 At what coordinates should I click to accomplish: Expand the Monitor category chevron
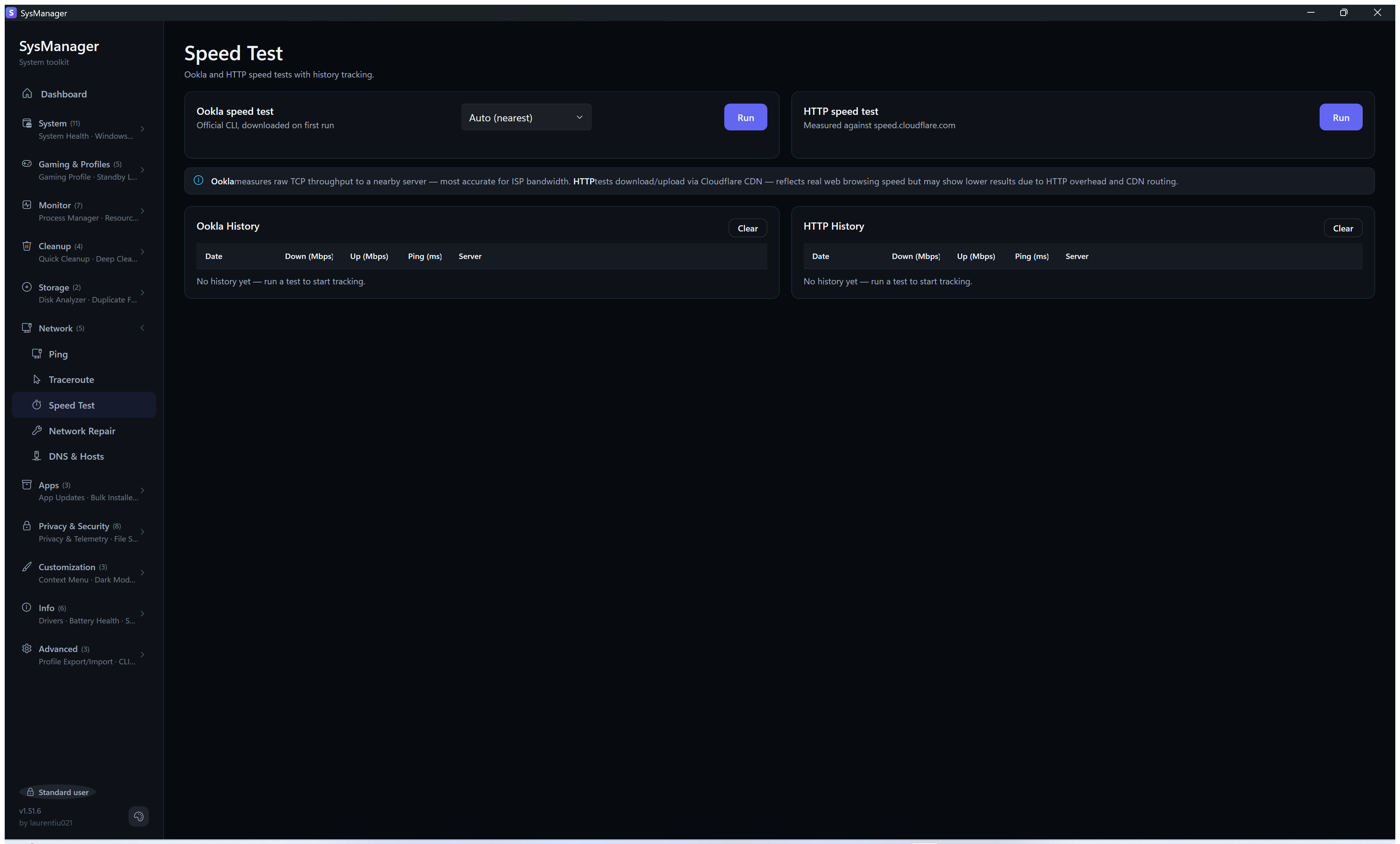click(143, 211)
